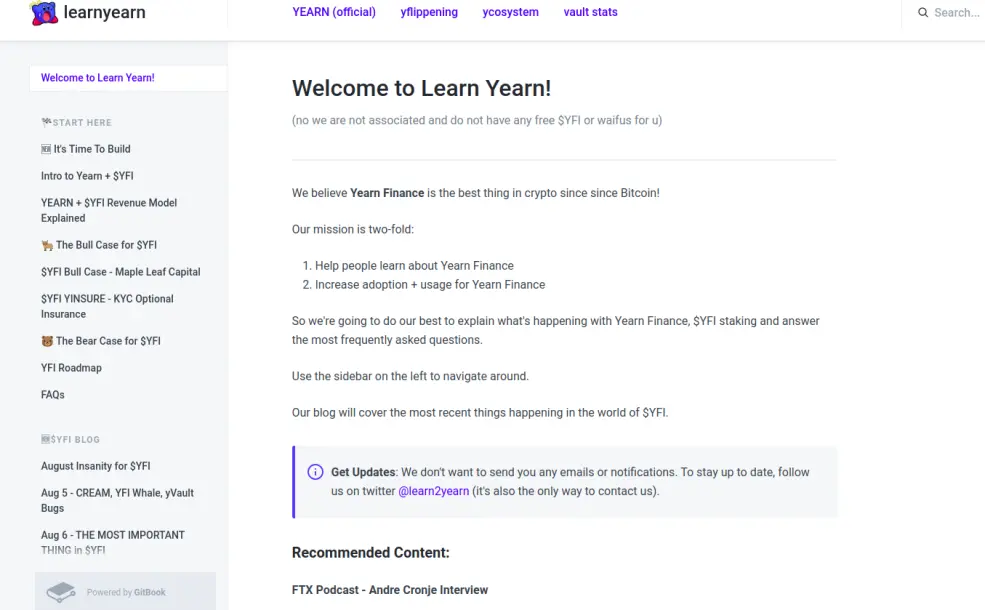Screen dimensions: 985x610
Task: Click list item Help people learn about Yearn
Action: (414, 266)
